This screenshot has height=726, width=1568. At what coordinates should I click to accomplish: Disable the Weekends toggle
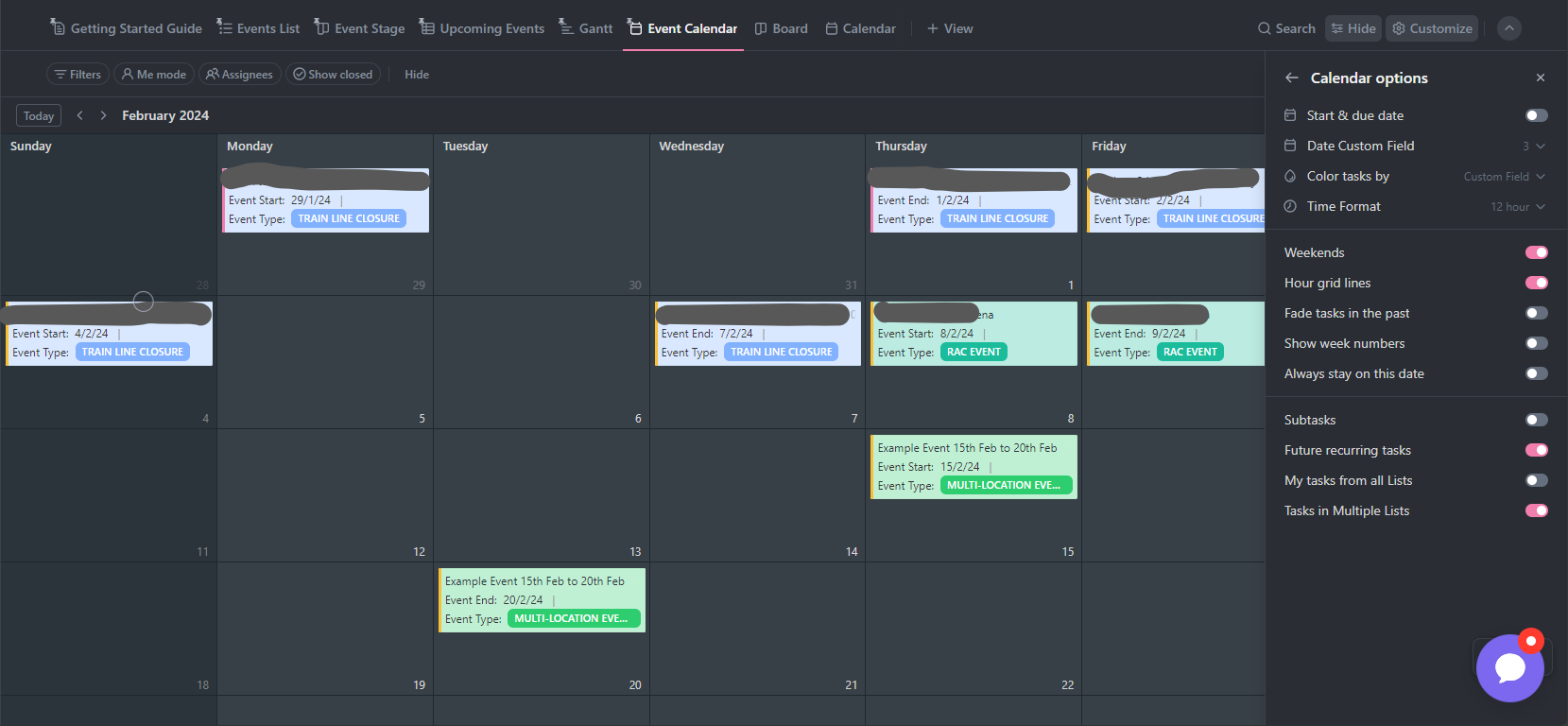point(1537,252)
